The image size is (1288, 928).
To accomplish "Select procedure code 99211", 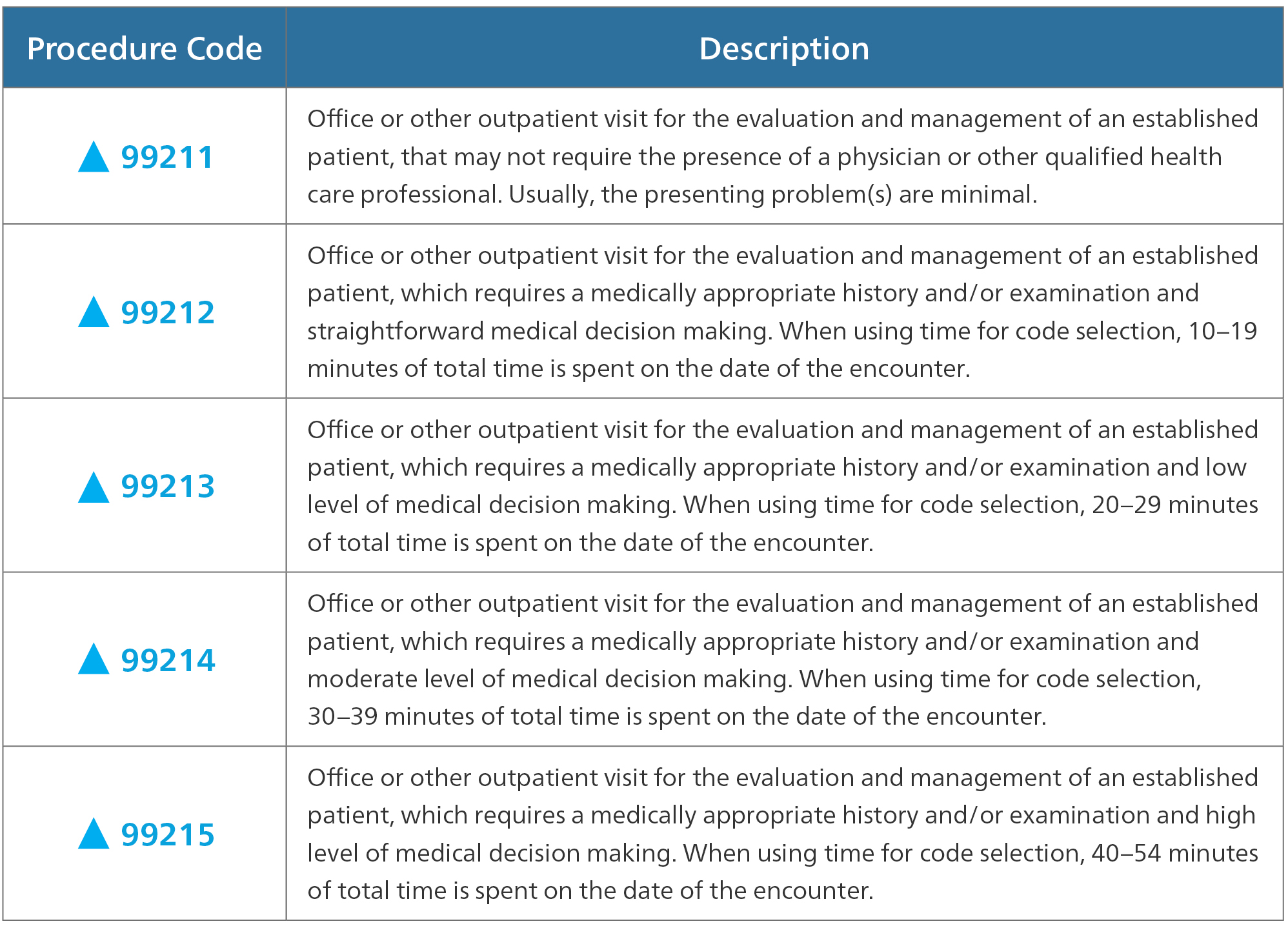I will click(x=167, y=157).
